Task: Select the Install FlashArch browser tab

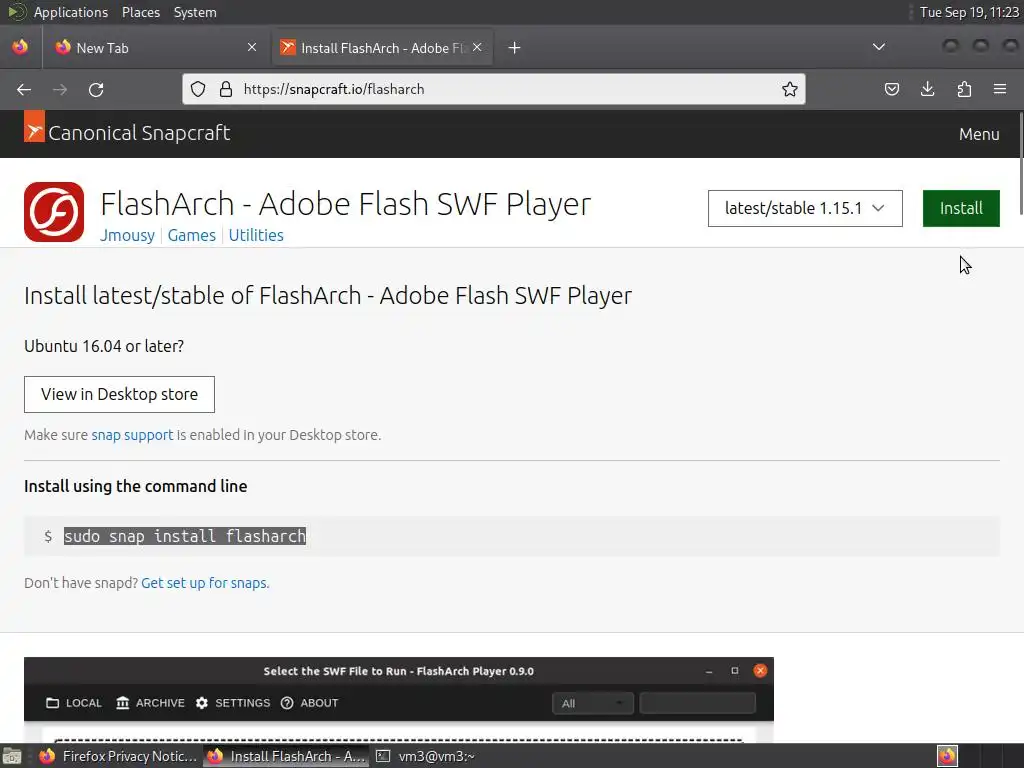Action: (x=382, y=48)
